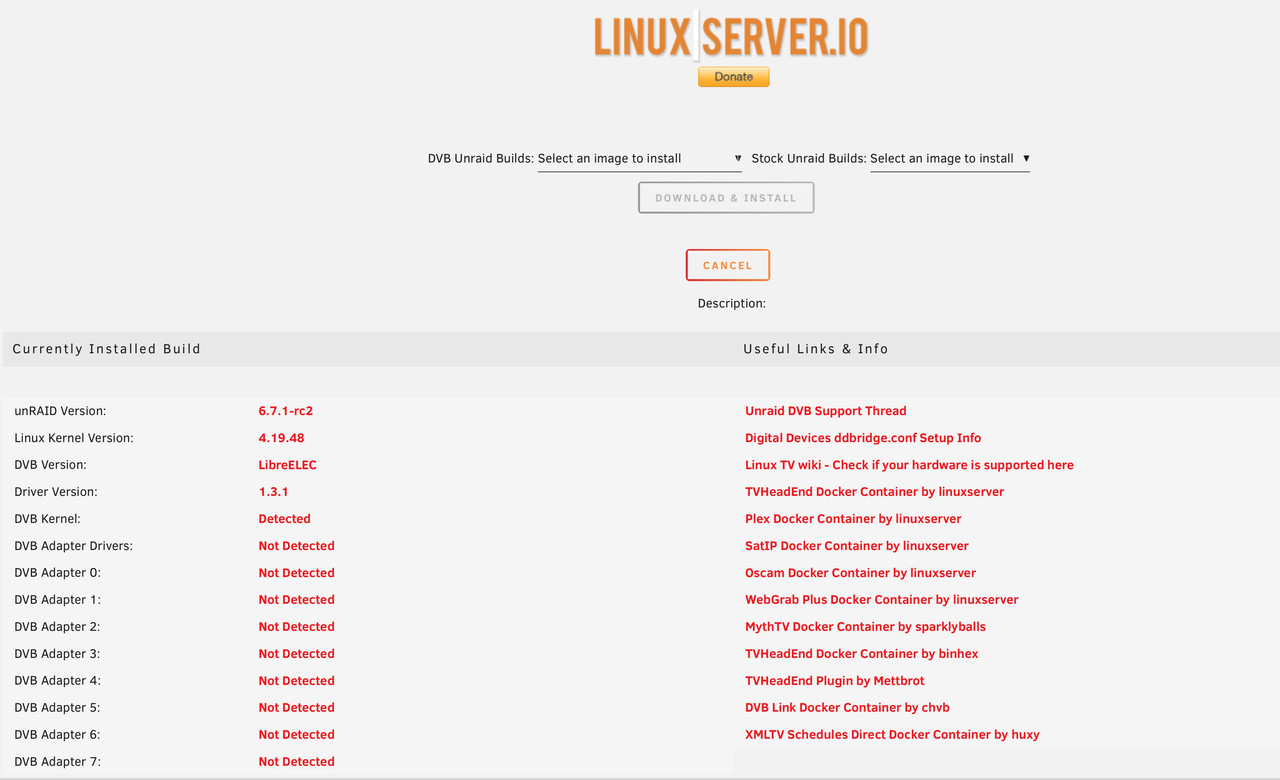1280x780 pixels.
Task: Open MythTV Docker Container by sparklyballs link
Action: pos(865,627)
